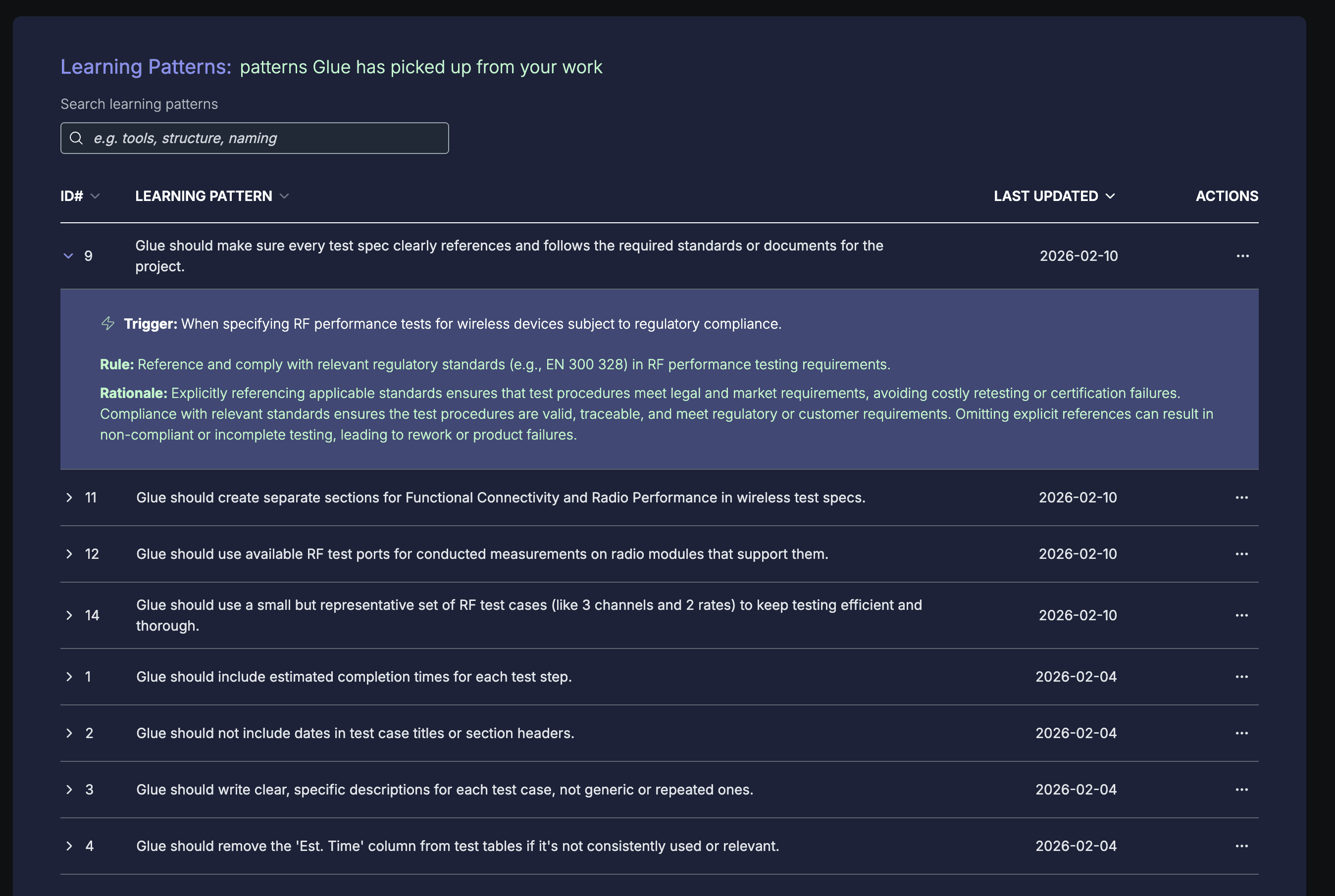Screen dimensions: 1335x896
Task: Open three-dot menu for pattern 12
Action: click(x=1241, y=554)
